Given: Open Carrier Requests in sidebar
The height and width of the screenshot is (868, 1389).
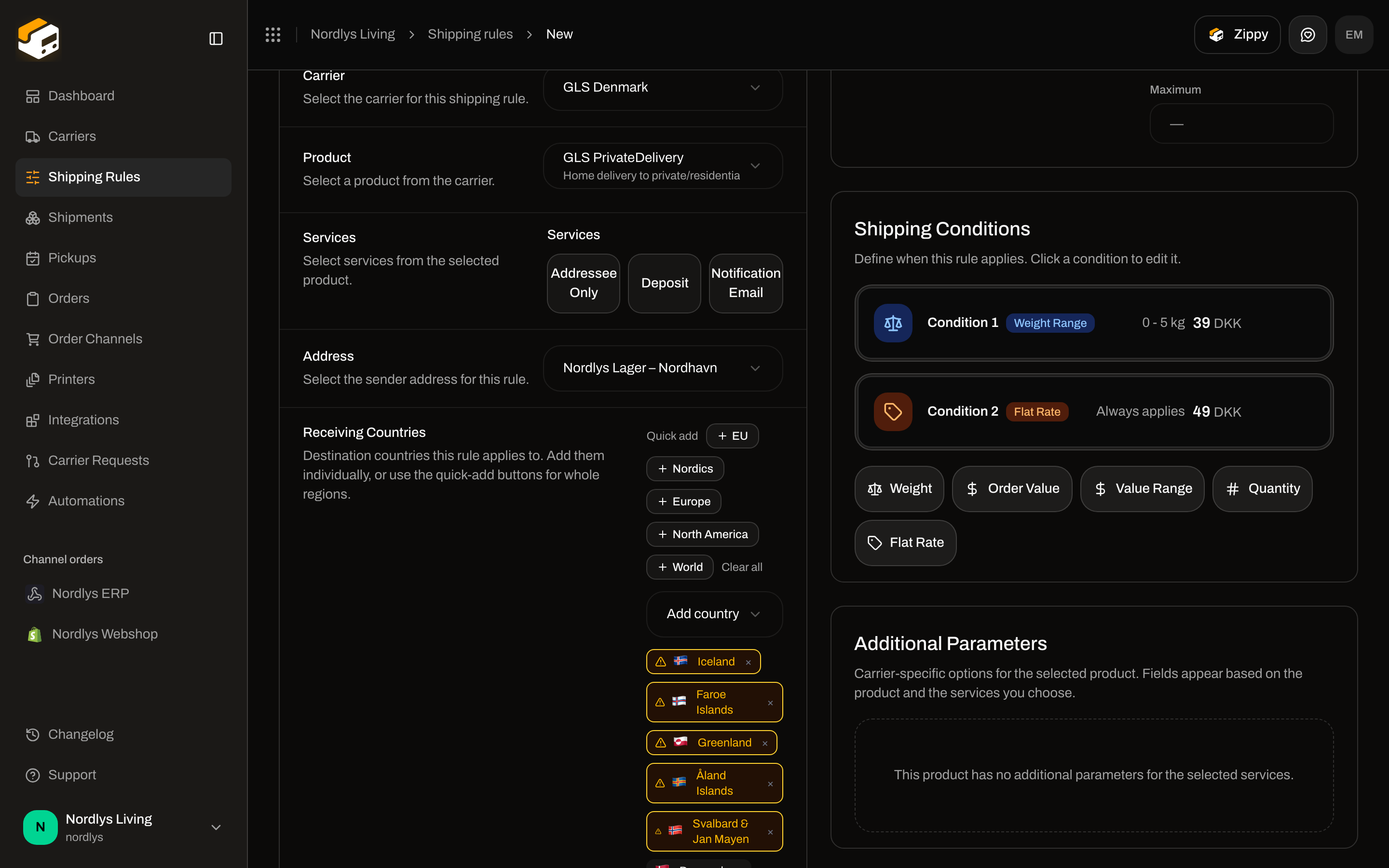Looking at the screenshot, I should [x=123, y=461].
